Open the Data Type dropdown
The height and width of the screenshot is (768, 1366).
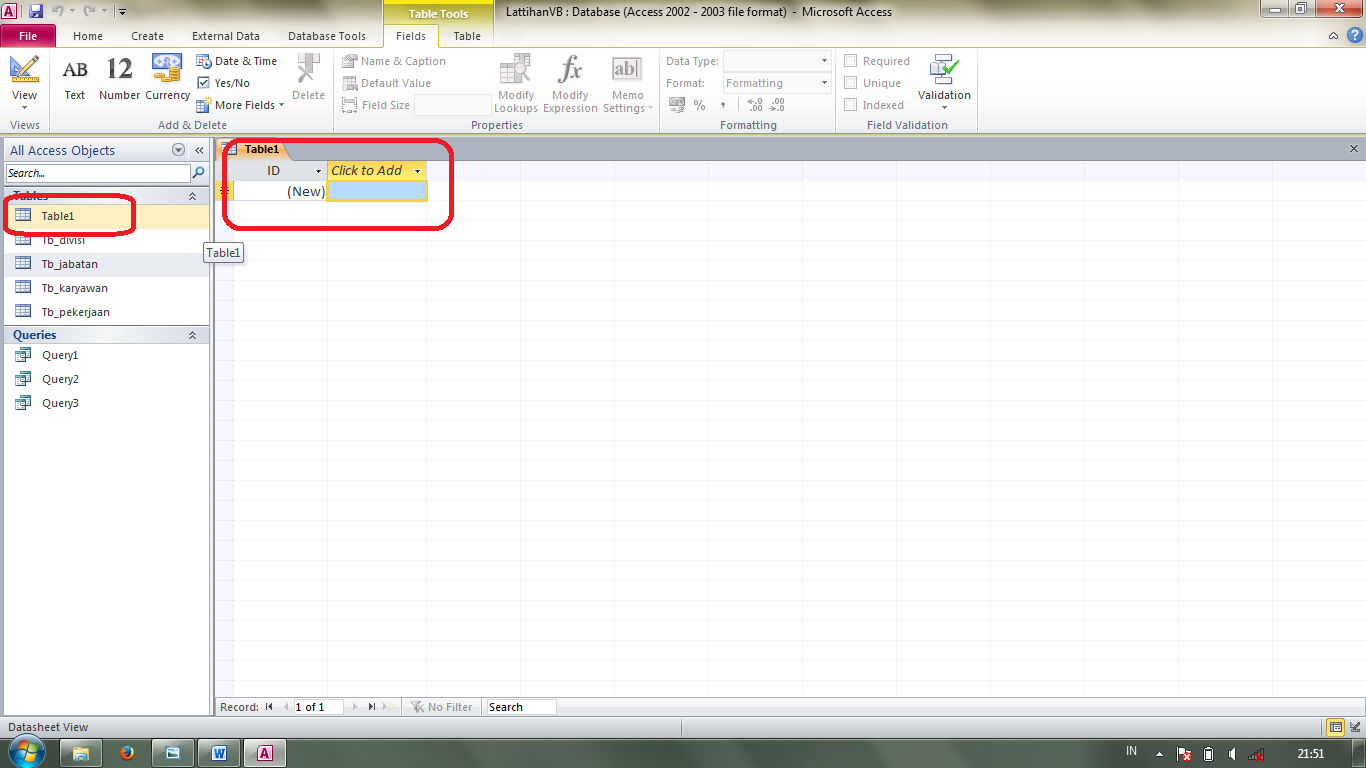[823, 60]
